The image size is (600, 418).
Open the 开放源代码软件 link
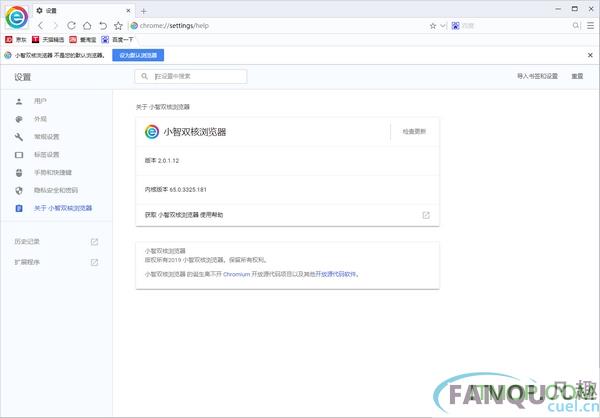pyautogui.click(x=336, y=274)
